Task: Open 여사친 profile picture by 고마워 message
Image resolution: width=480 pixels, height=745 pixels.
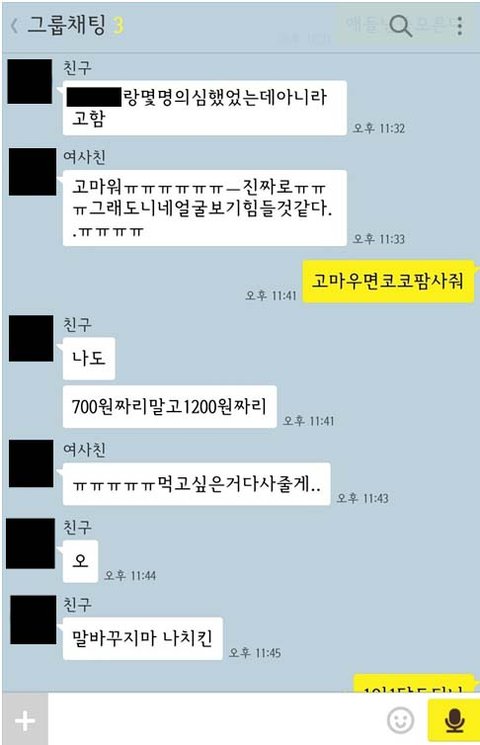Action: coord(32,172)
